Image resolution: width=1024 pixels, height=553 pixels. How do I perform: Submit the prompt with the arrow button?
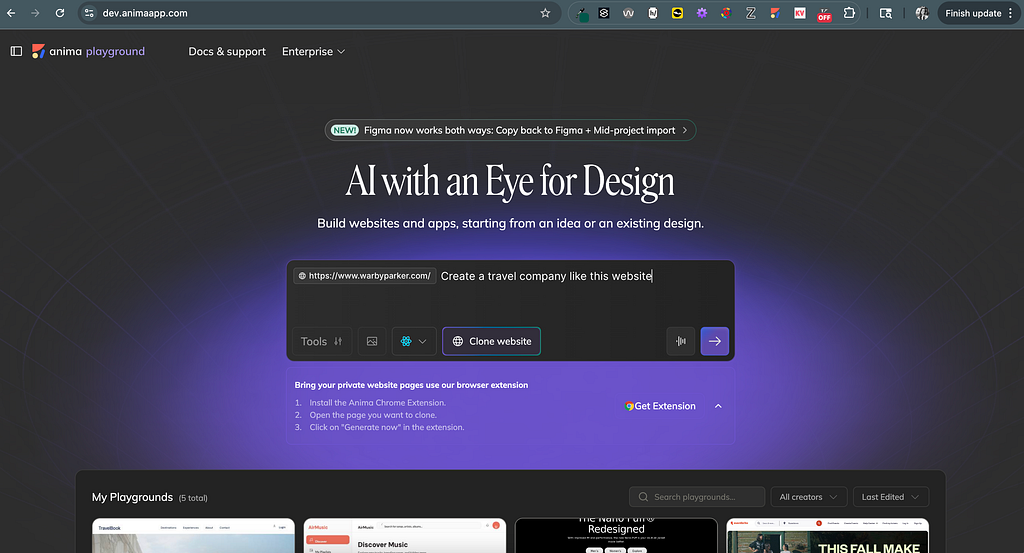(x=714, y=341)
